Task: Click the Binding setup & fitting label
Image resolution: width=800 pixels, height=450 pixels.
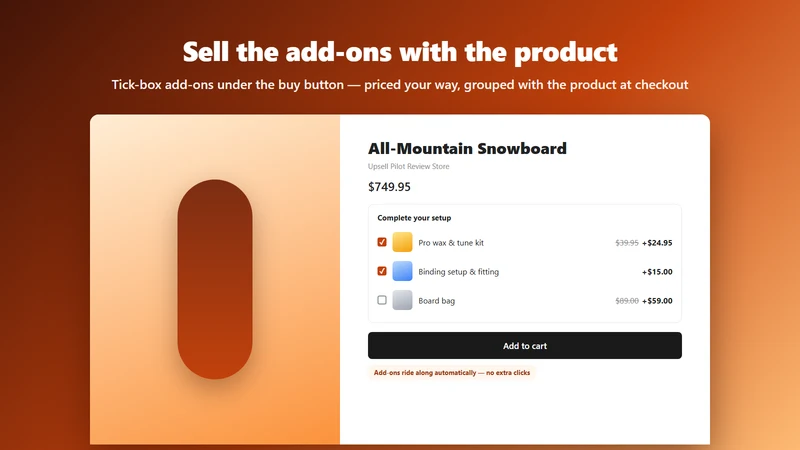Action: point(459,272)
